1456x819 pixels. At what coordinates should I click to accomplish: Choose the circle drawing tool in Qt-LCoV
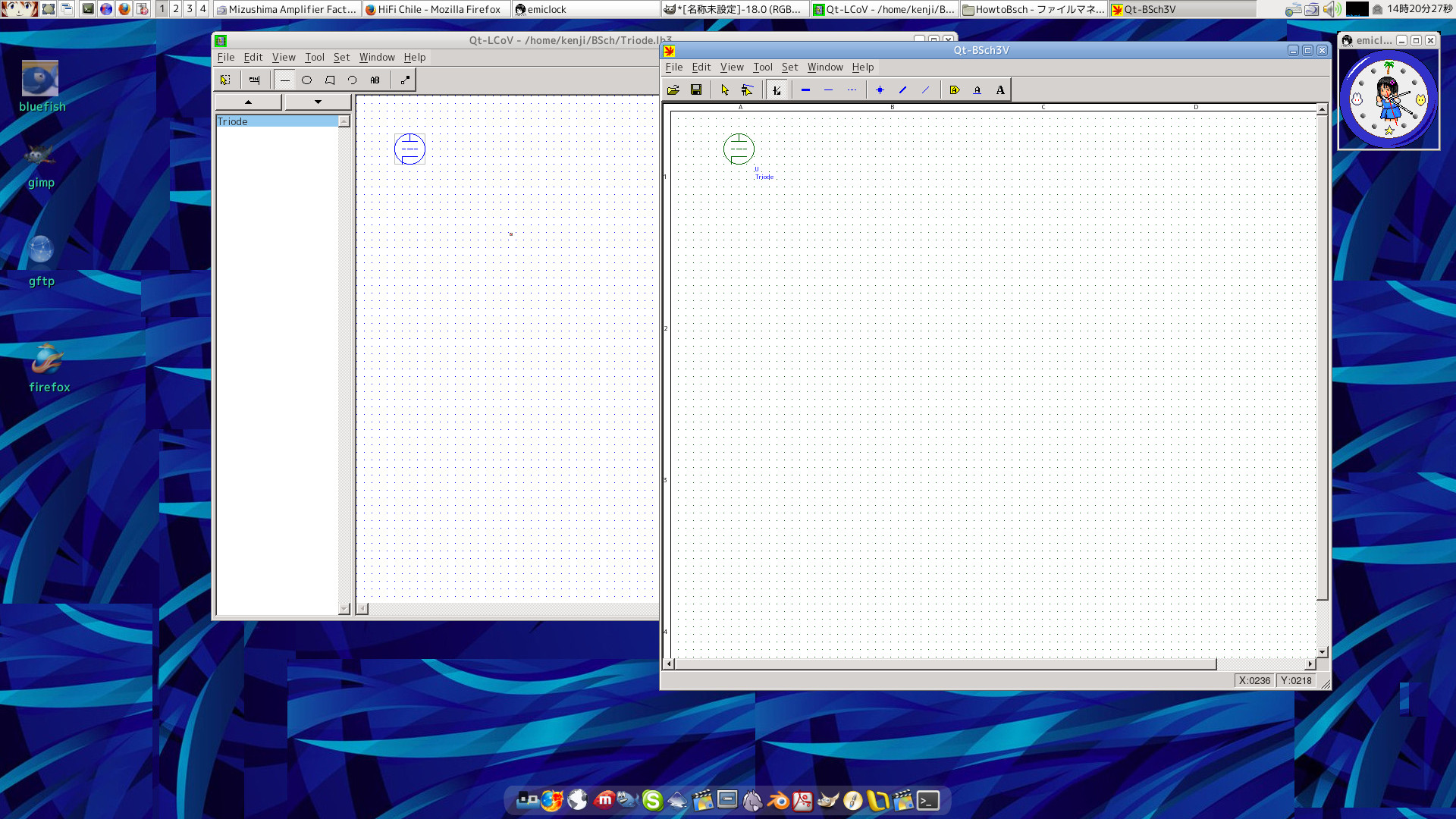click(307, 80)
